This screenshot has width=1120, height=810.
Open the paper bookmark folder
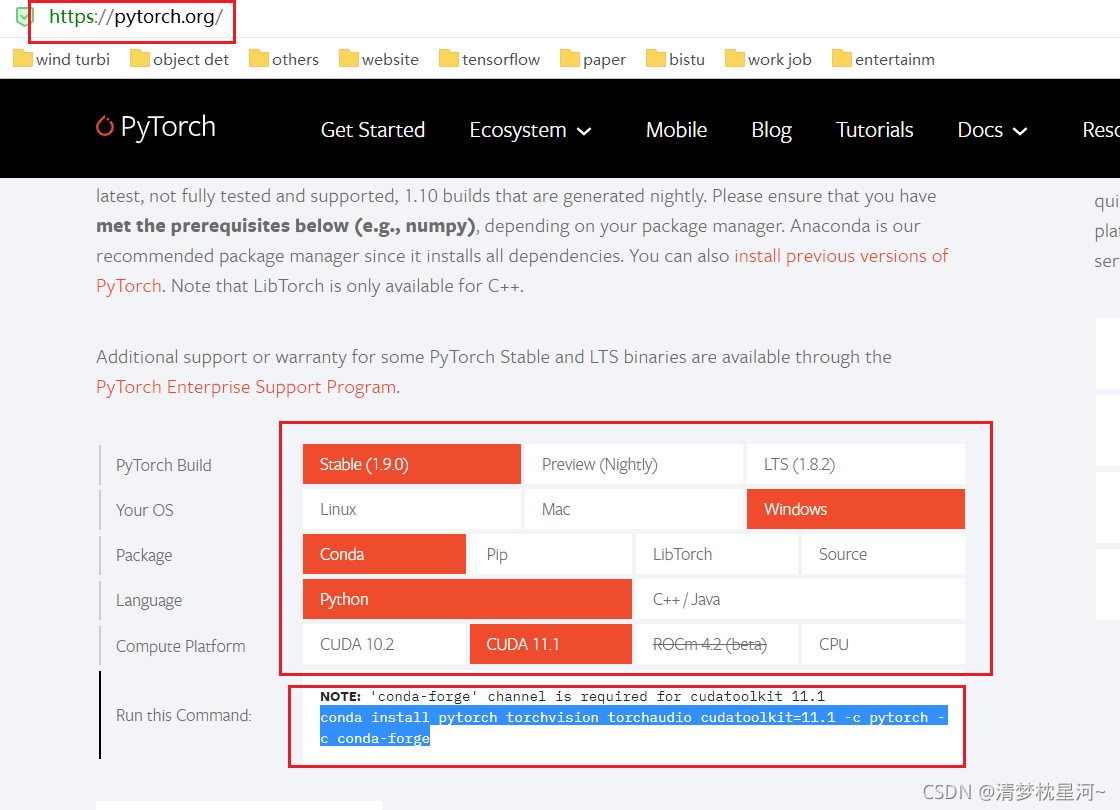tap(593, 59)
